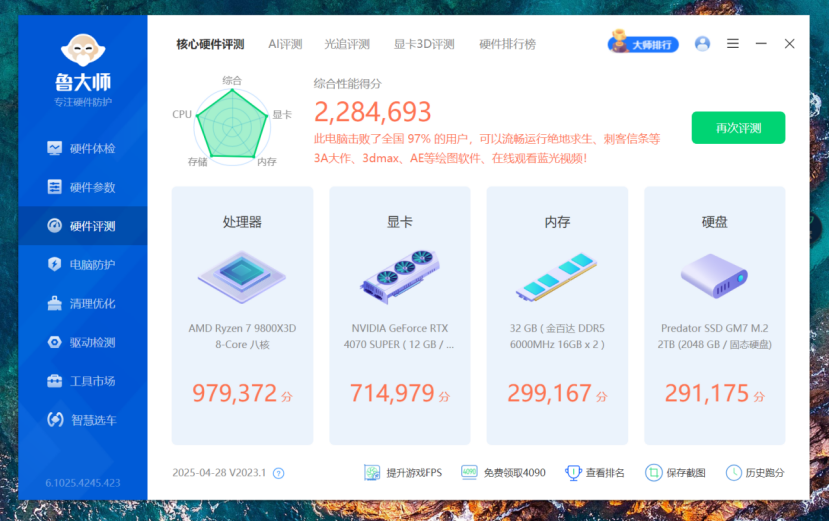Viewport: 829px width, 521px height.
Task: Switch to 硬件排行榜 tab
Action: coord(508,44)
